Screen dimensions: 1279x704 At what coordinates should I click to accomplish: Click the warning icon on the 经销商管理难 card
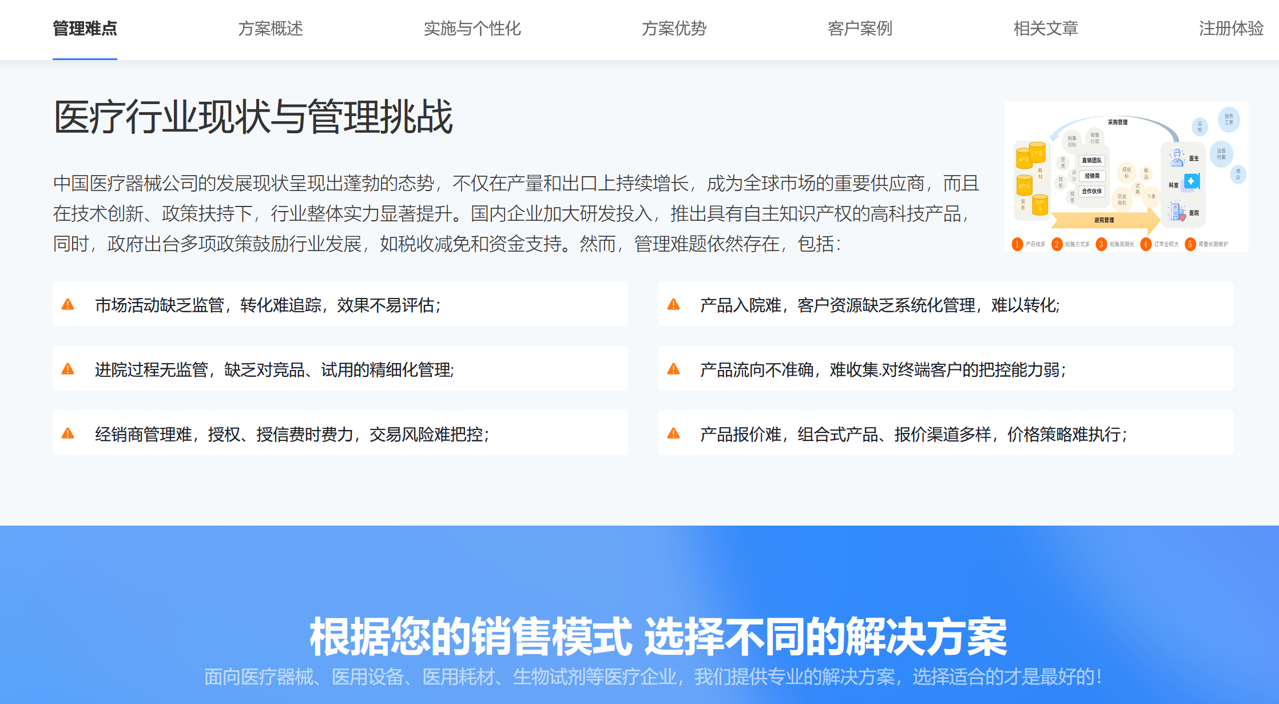click(69, 433)
